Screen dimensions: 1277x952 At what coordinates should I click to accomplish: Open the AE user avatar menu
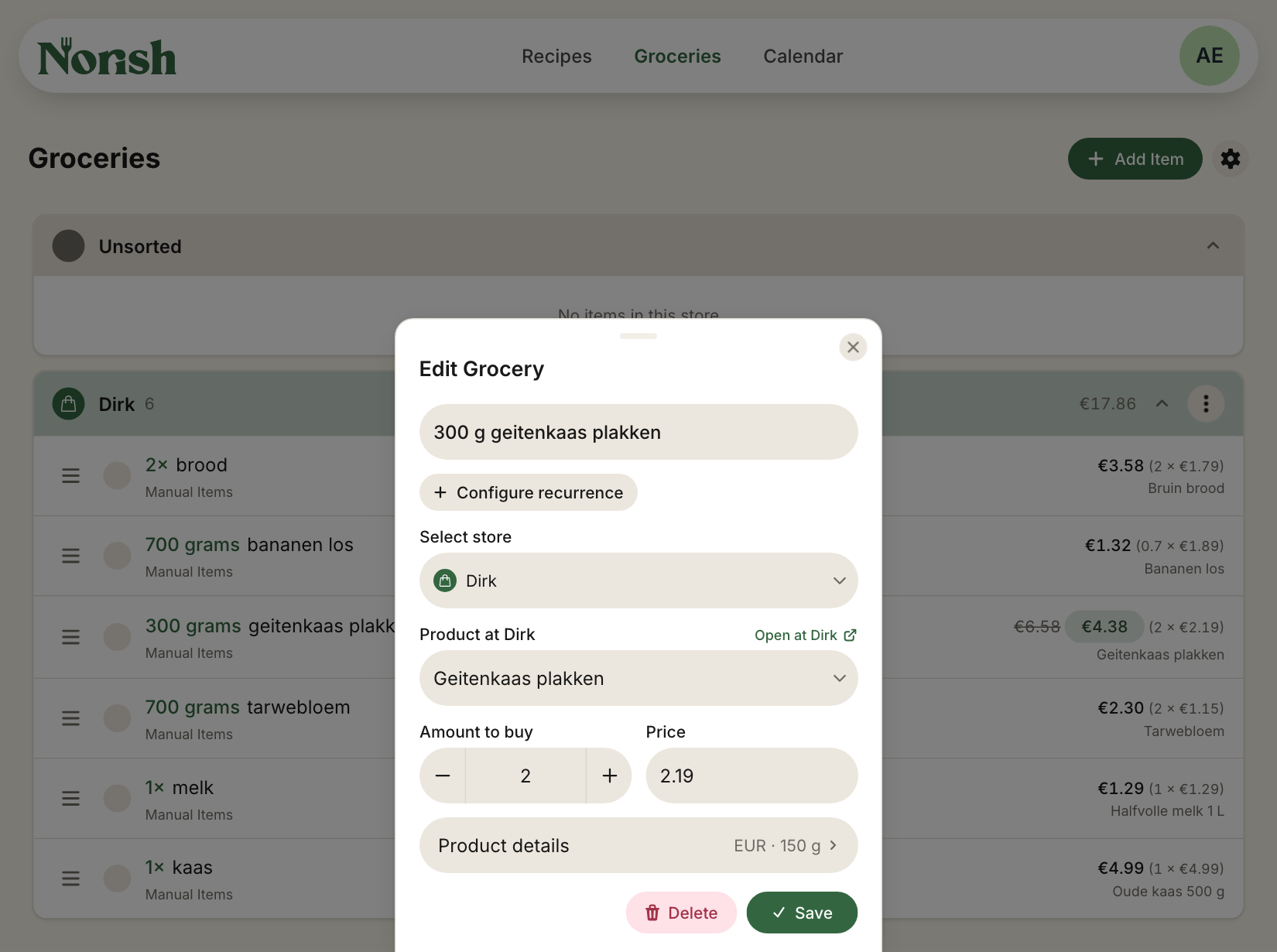[1209, 56]
